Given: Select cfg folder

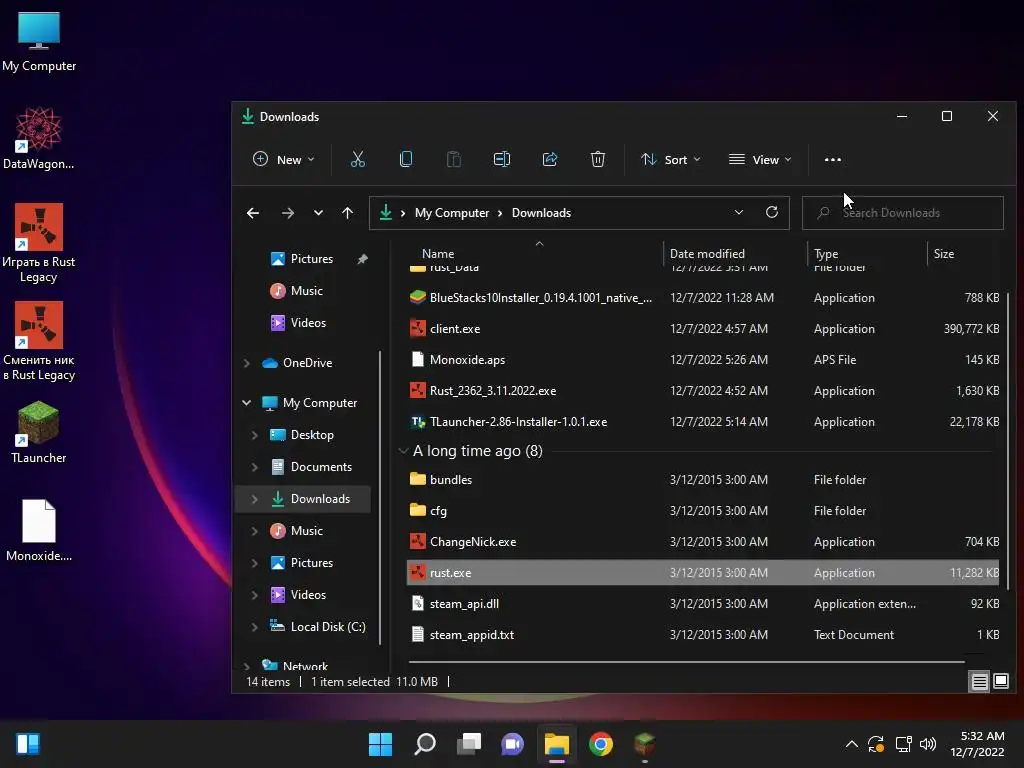Looking at the screenshot, I should pyautogui.click(x=703, y=511).
